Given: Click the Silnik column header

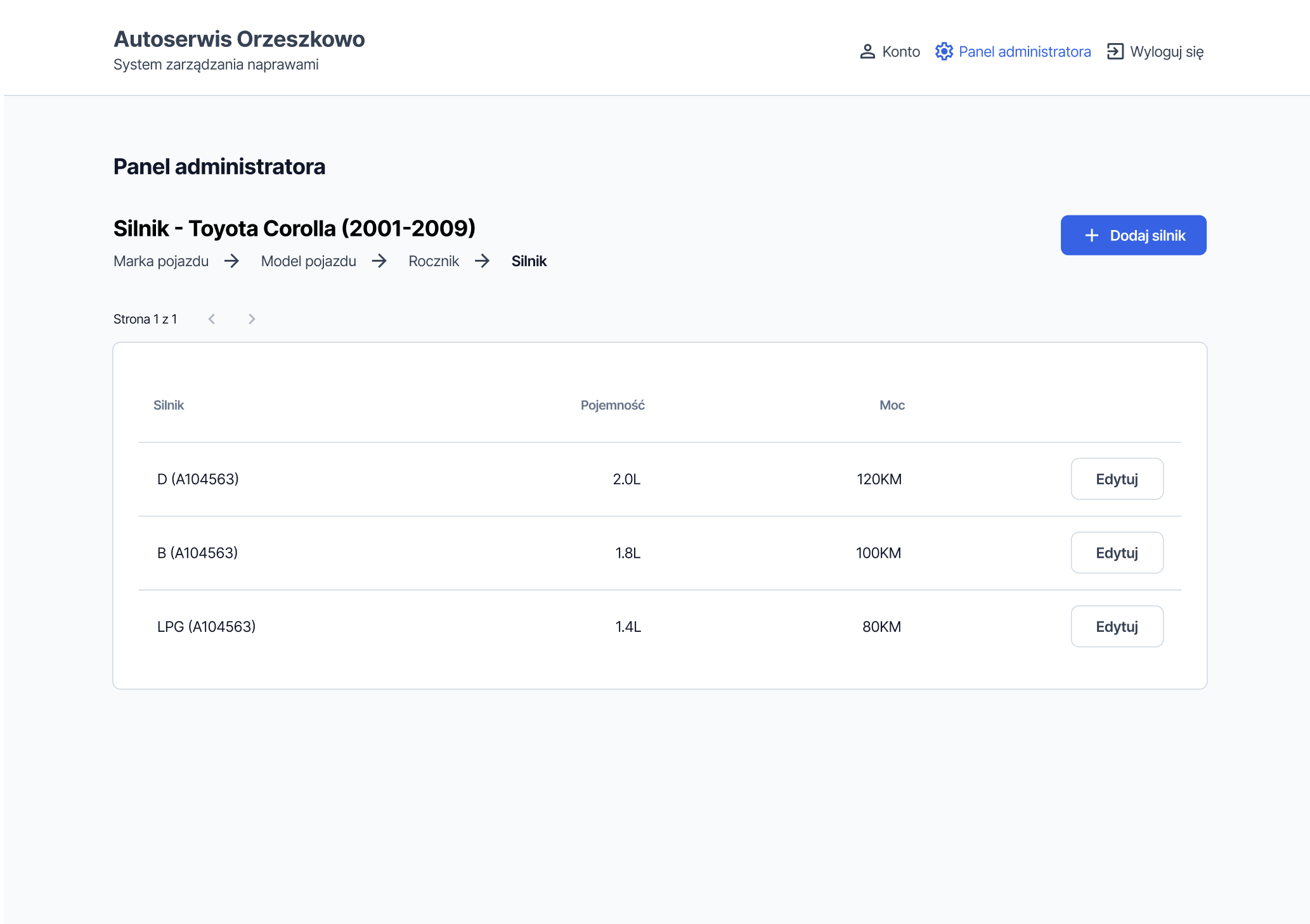Looking at the screenshot, I should pyautogui.click(x=169, y=406).
